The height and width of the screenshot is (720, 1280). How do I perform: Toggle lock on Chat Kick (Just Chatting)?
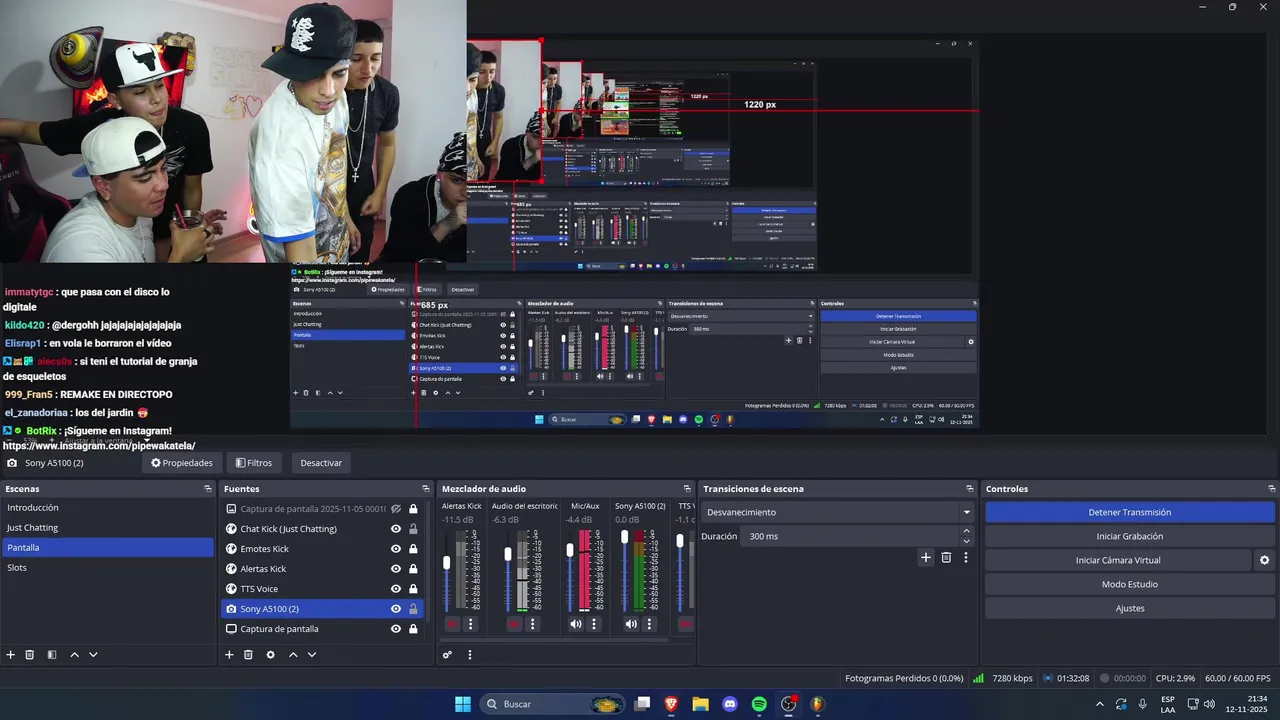point(413,529)
